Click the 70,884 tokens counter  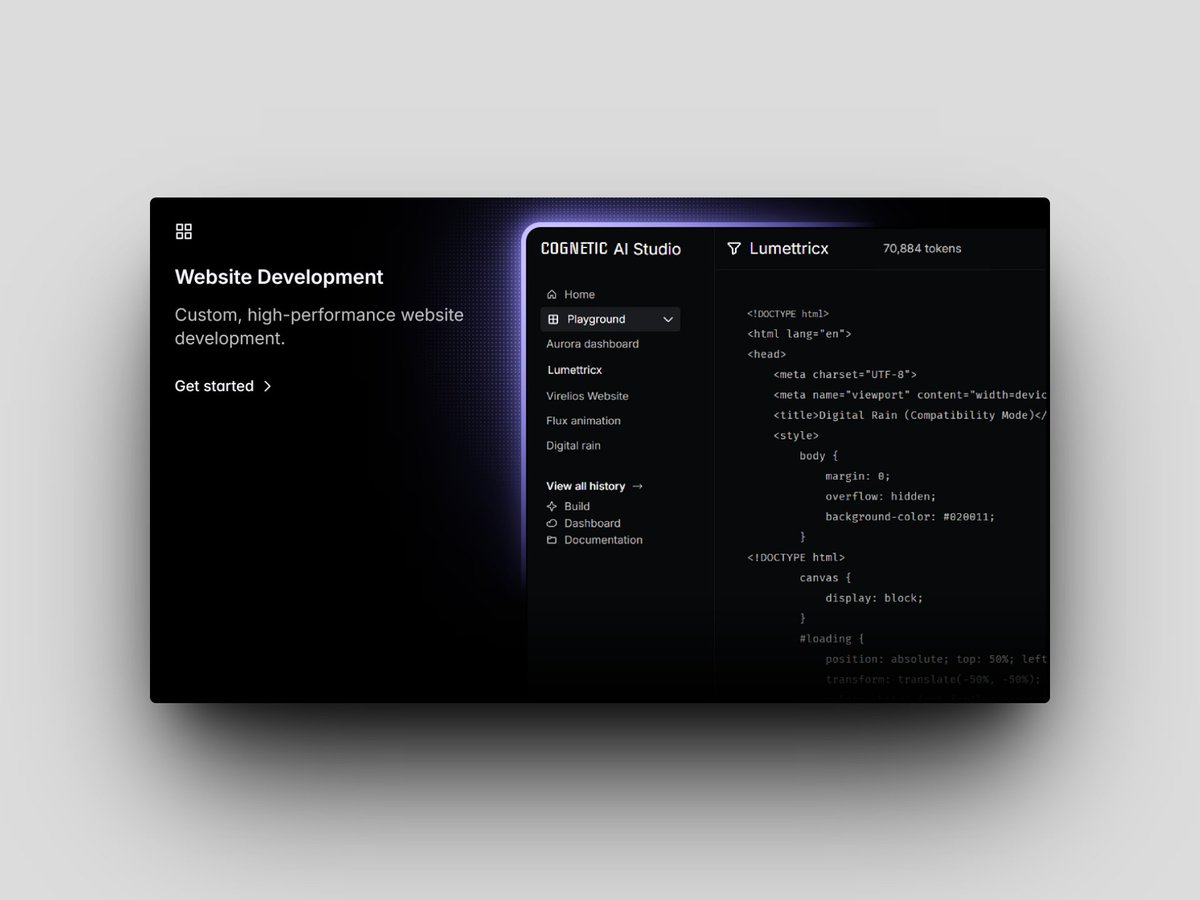click(922, 248)
